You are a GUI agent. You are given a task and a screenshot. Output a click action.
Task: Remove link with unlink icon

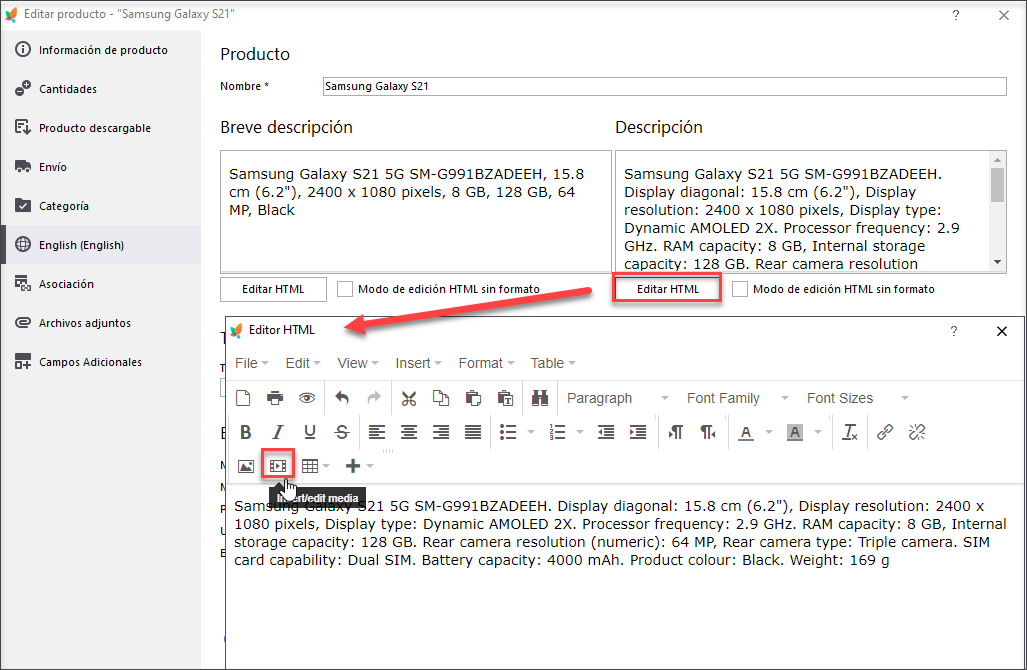917,432
